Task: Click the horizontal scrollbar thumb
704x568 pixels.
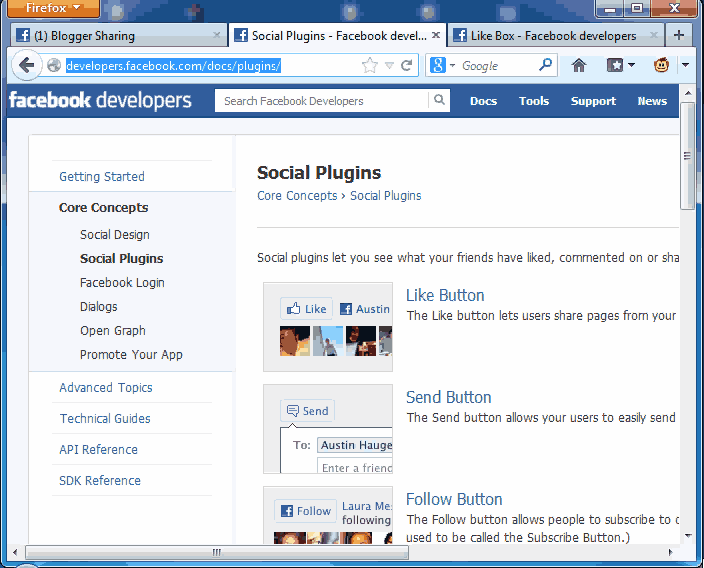Action: [x=217, y=552]
